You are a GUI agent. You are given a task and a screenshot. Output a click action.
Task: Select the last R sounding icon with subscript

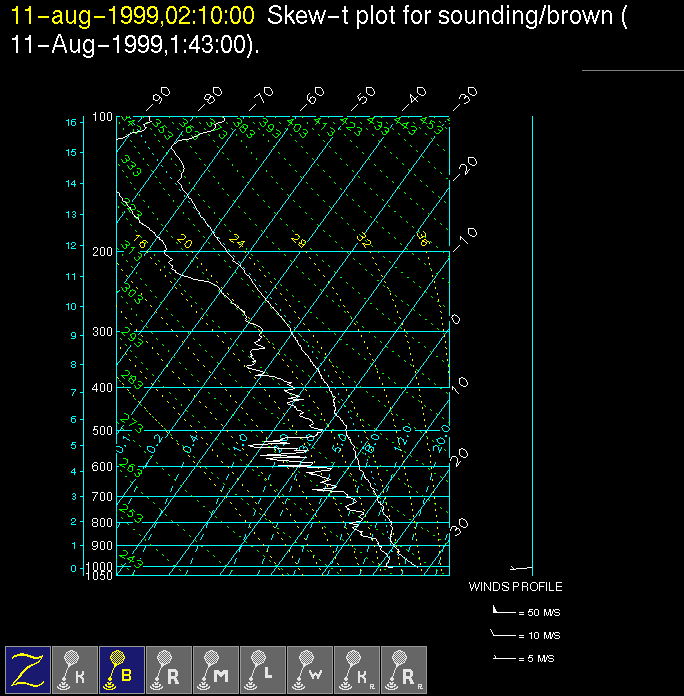coord(404,669)
